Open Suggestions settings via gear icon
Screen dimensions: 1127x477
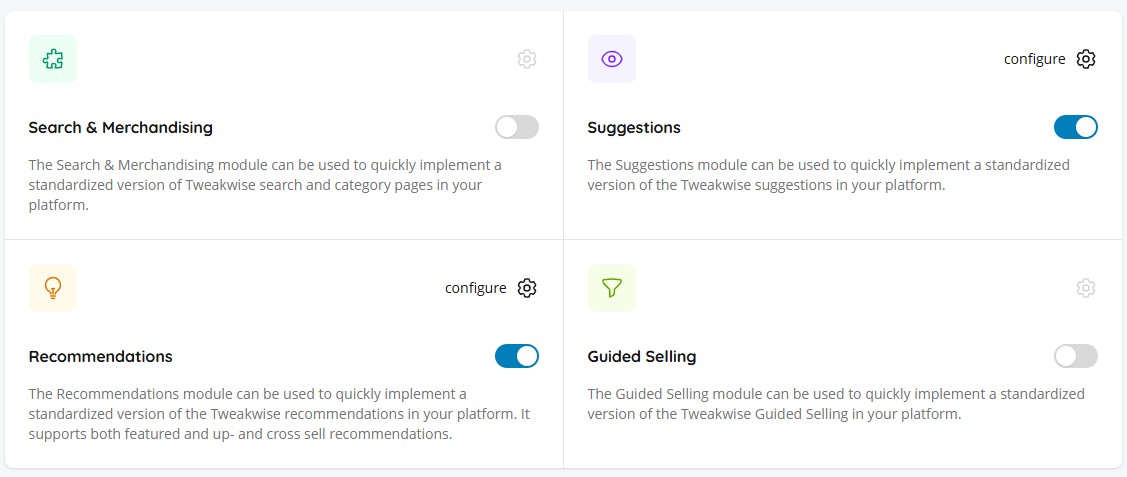click(x=1086, y=59)
